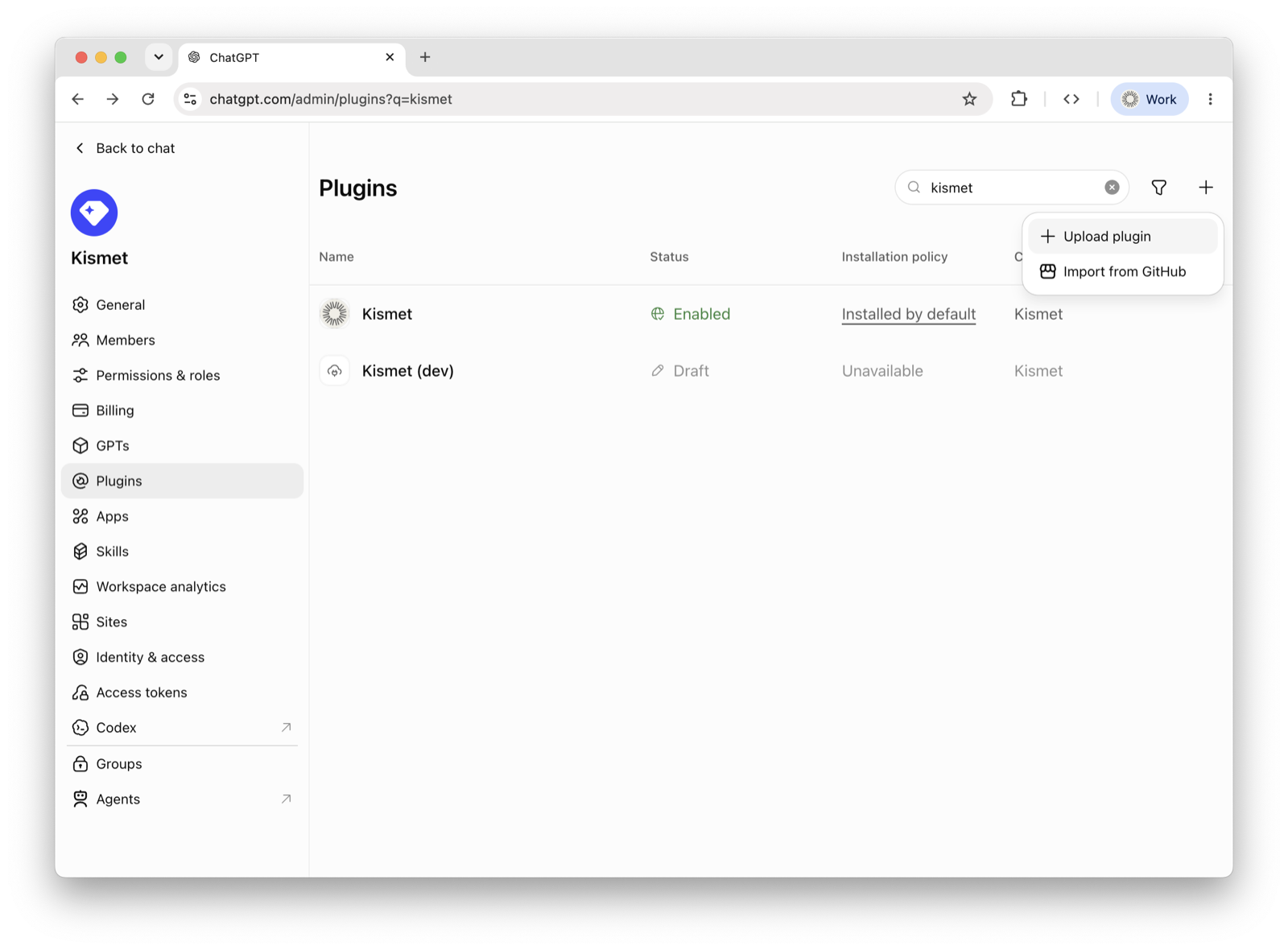The image size is (1288, 950).
Task: Open the browser extensions puzzle icon
Action: pyautogui.click(x=1019, y=99)
